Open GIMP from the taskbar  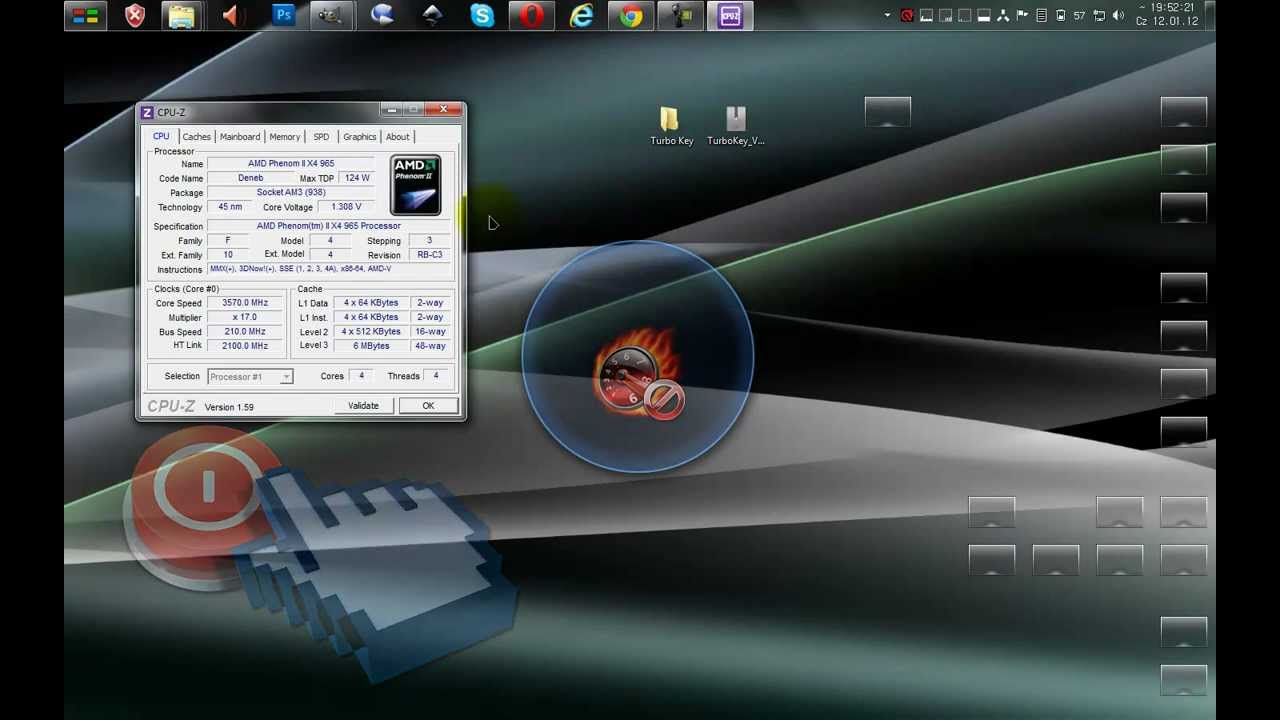[331, 15]
